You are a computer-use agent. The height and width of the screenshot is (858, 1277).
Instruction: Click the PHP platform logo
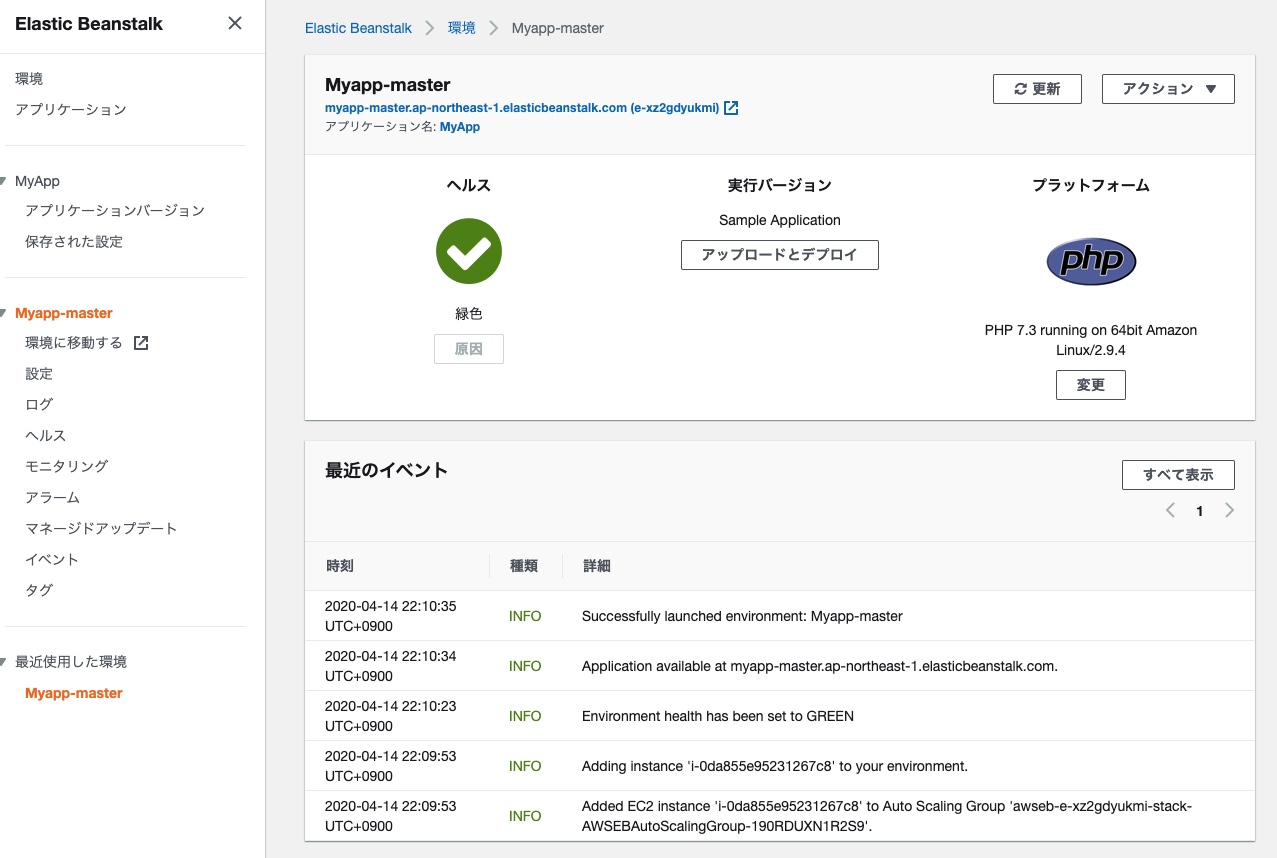(1090, 262)
